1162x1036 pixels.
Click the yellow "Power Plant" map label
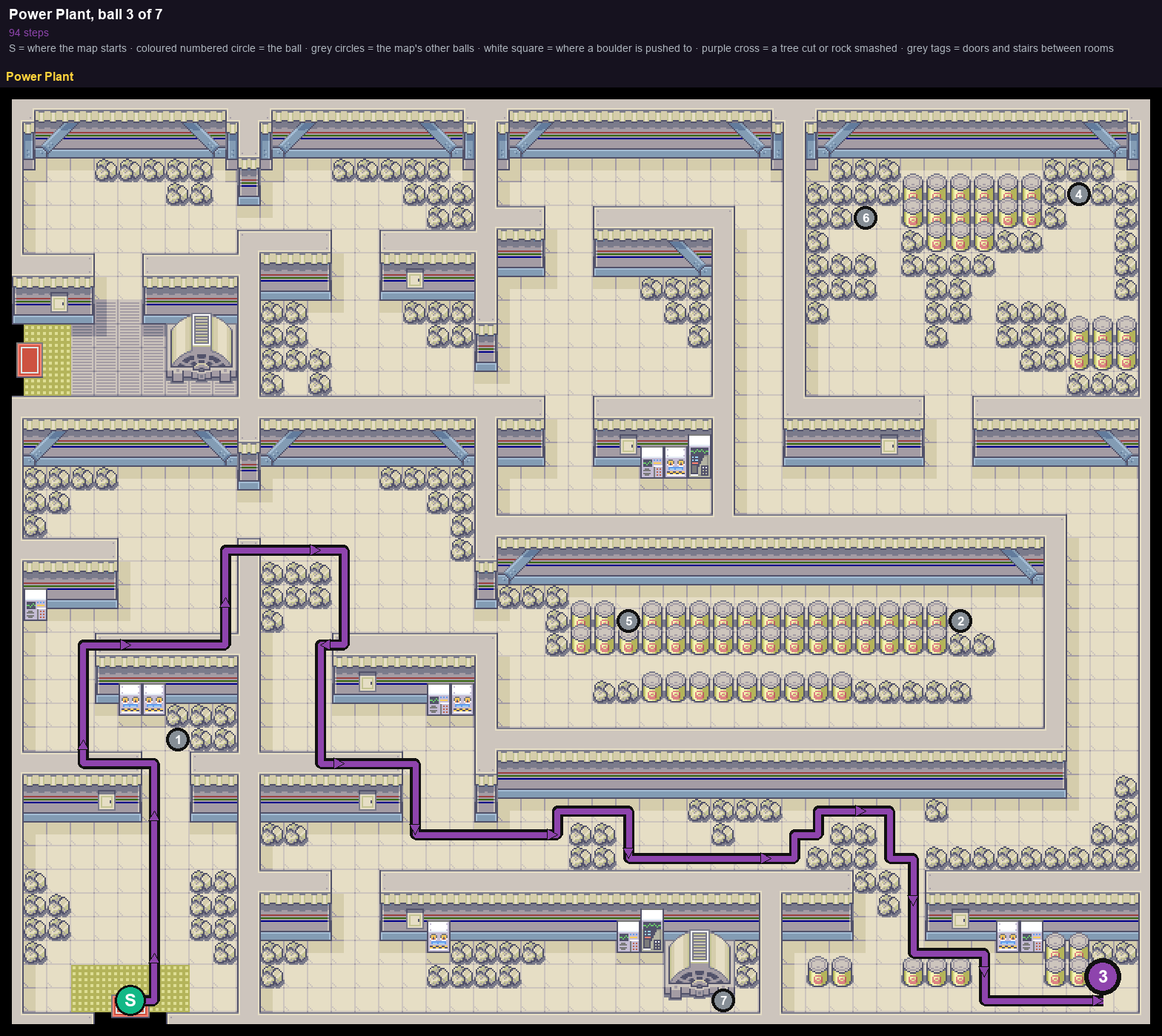(x=40, y=76)
